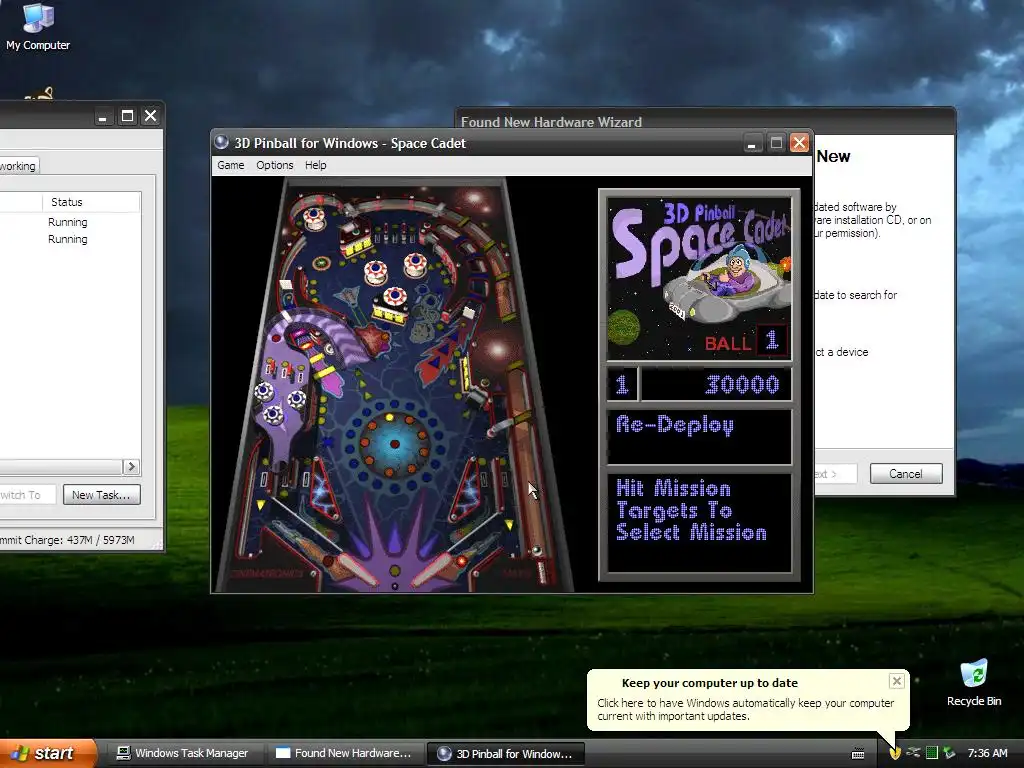Click the yellow Windows Update shield tray icon
Screen dimensions: 1024x768
pyautogui.click(x=895, y=753)
